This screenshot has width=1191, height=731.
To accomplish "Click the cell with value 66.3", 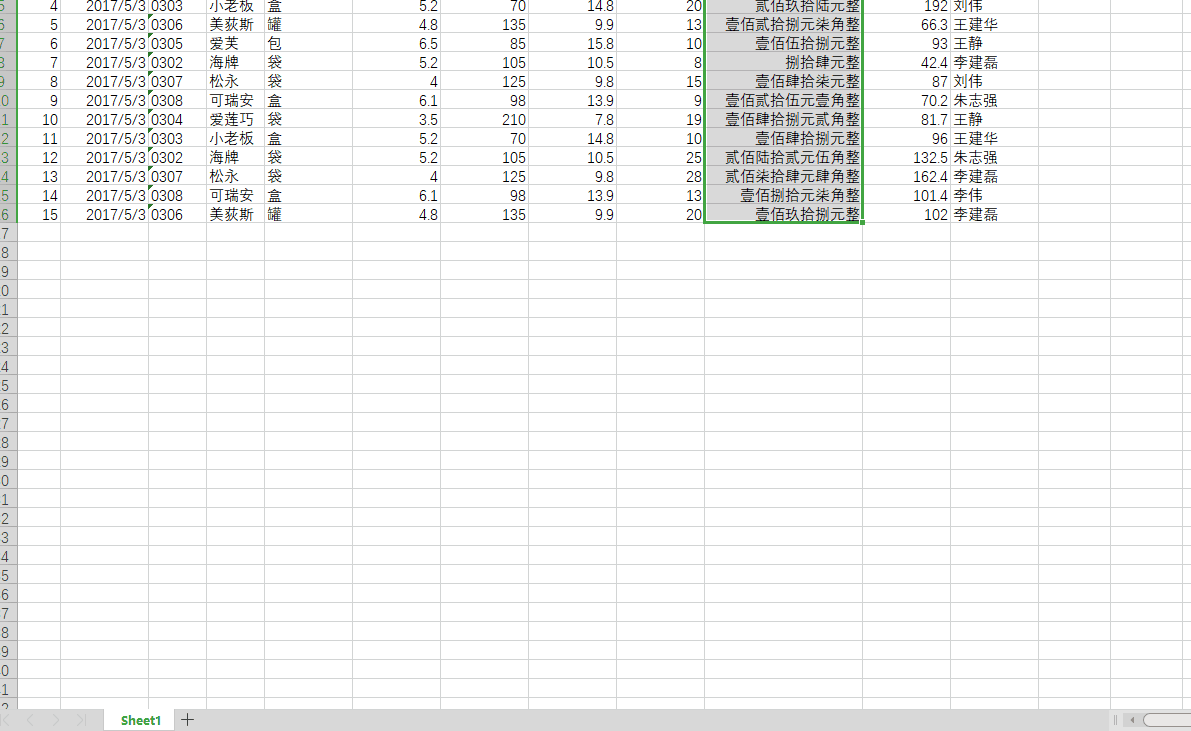I will click(906, 24).
